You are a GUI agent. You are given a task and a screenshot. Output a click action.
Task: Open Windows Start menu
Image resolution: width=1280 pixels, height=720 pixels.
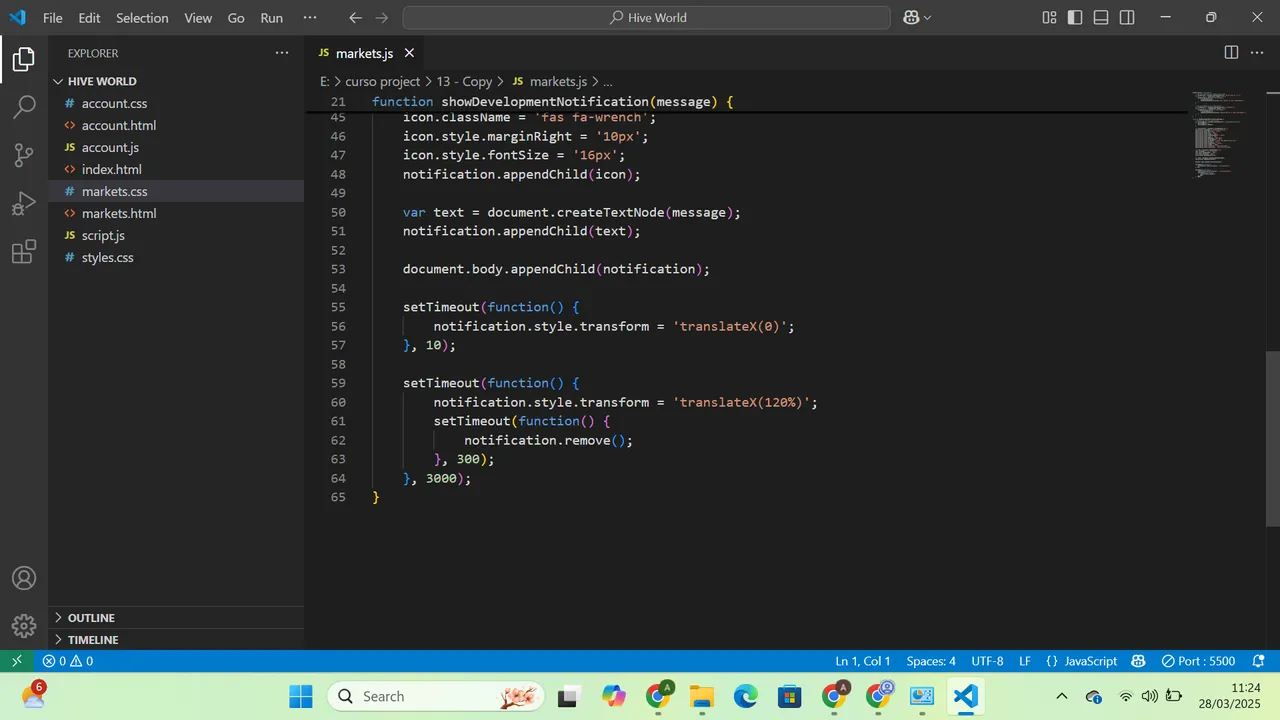(301, 696)
